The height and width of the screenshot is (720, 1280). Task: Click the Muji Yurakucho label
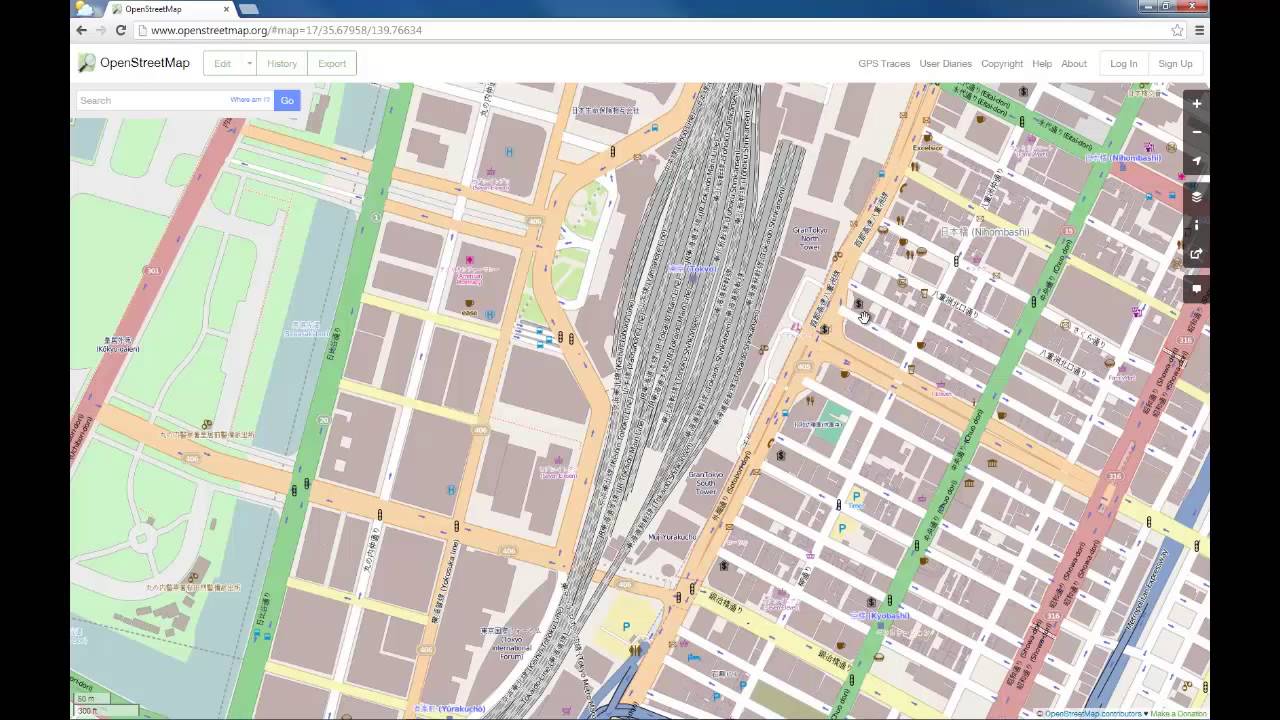[672, 537]
